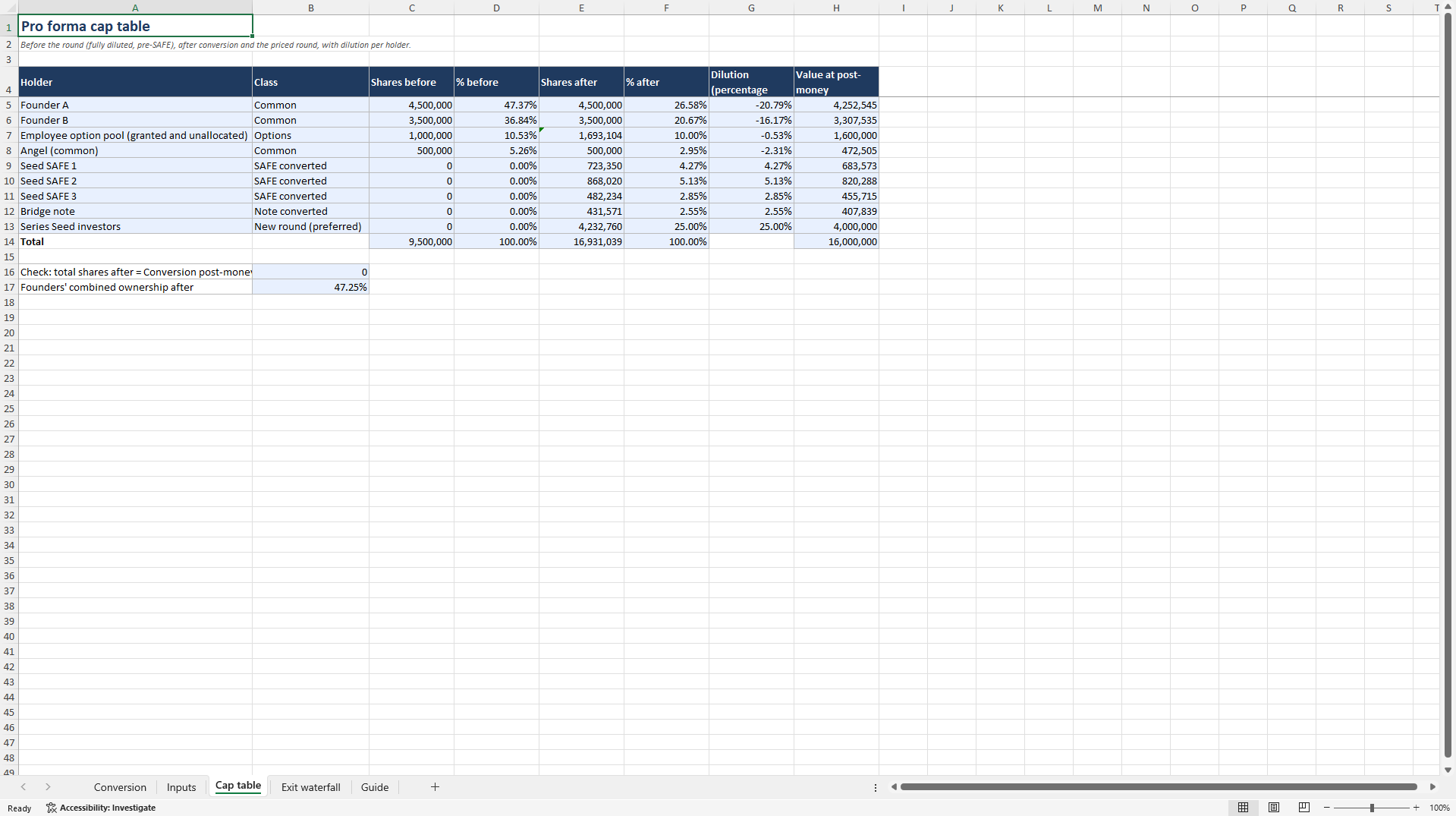Click the 'Holder' header cell

(135, 82)
